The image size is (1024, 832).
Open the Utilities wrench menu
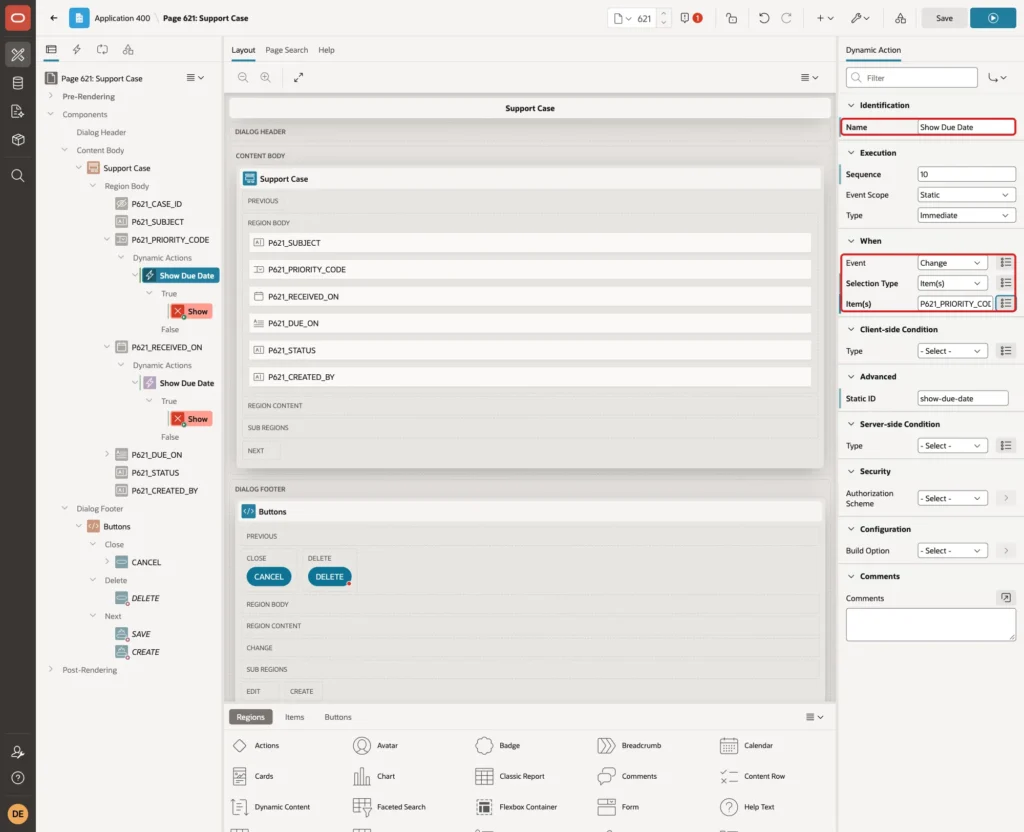[x=860, y=18]
